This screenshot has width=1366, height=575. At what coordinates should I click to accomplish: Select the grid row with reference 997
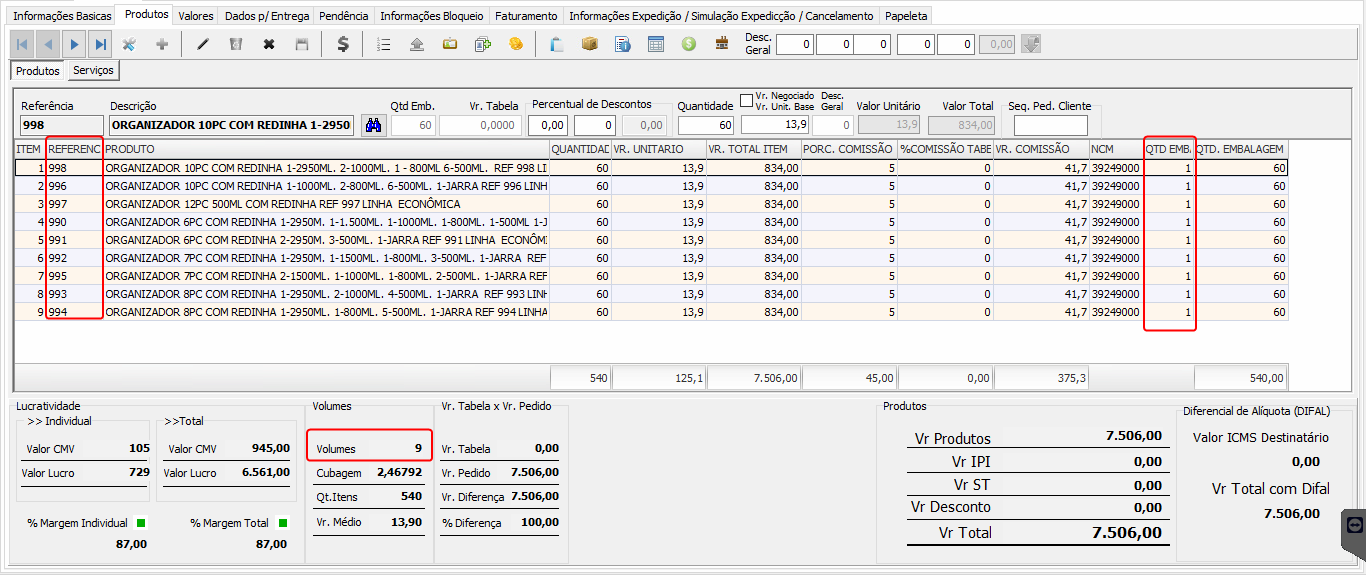(x=300, y=204)
